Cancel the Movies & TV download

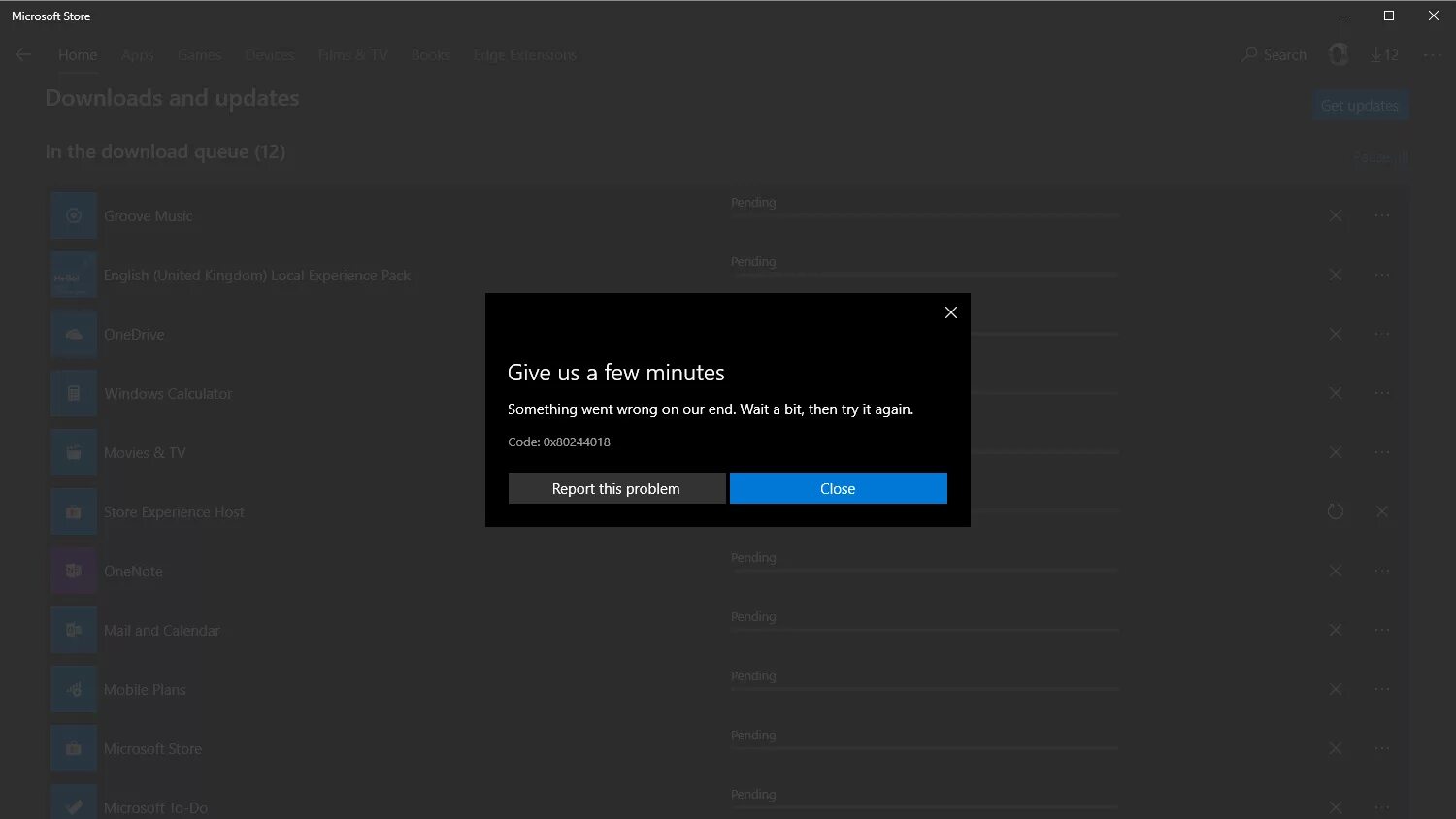[1336, 452]
